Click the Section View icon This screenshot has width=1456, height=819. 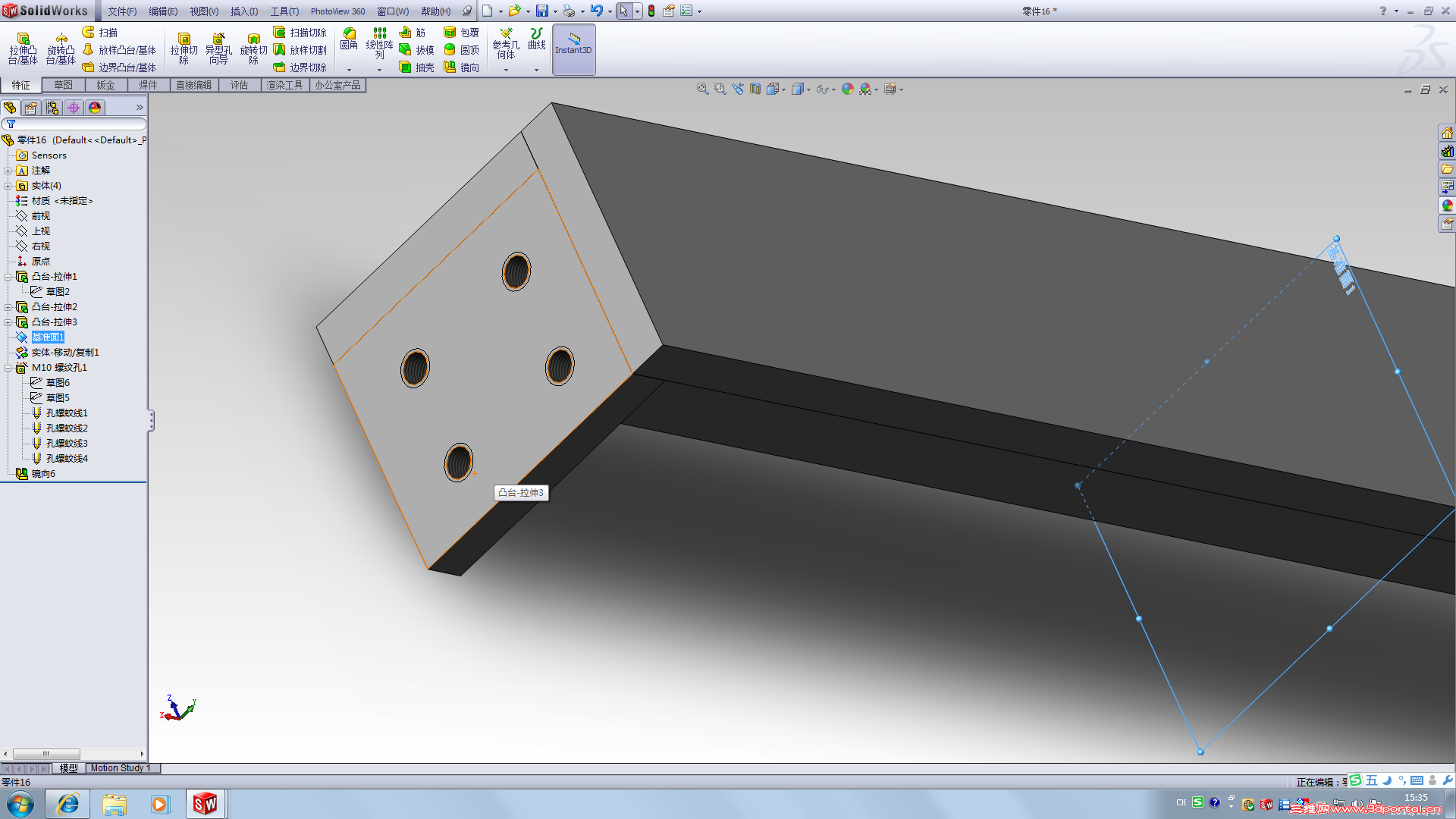[755, 89]
